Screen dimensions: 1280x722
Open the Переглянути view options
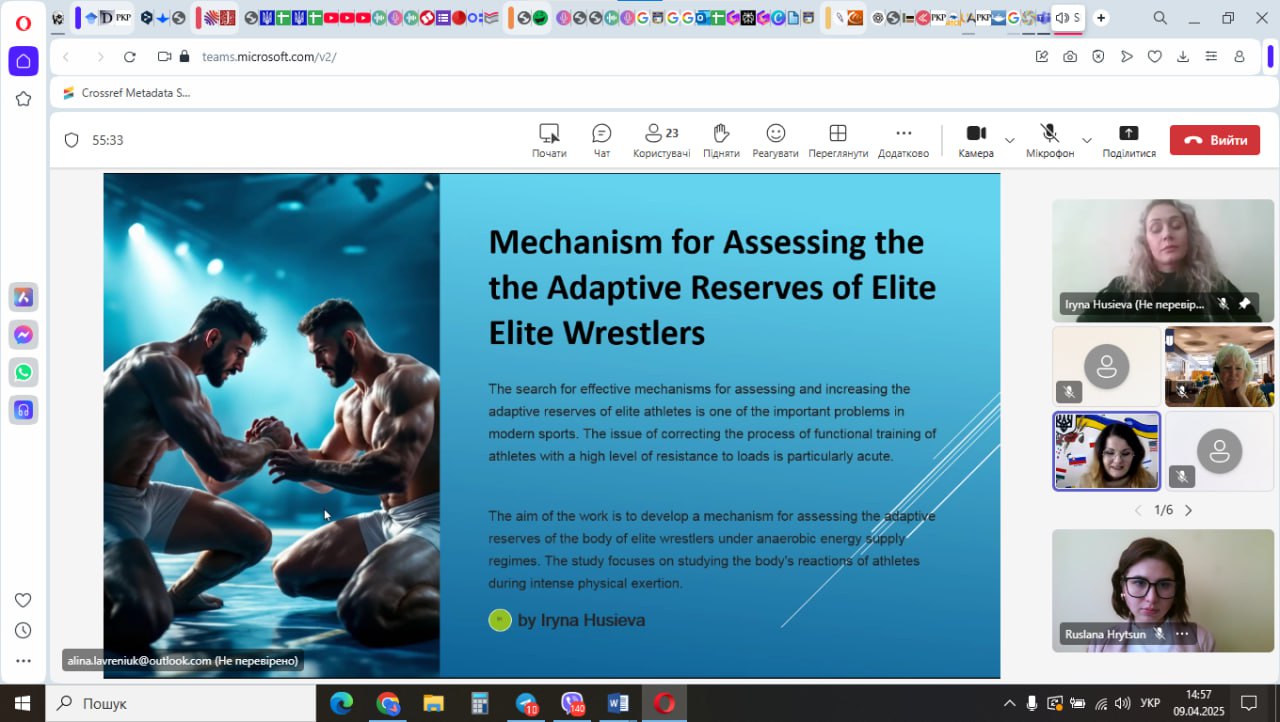click(x=838, y=140)
